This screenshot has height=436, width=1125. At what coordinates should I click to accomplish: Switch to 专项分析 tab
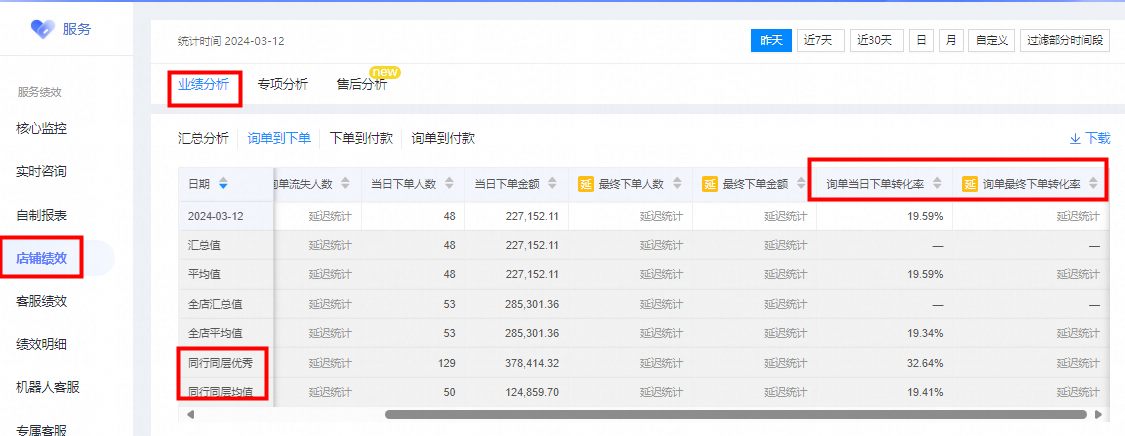[x=283, y=85]
